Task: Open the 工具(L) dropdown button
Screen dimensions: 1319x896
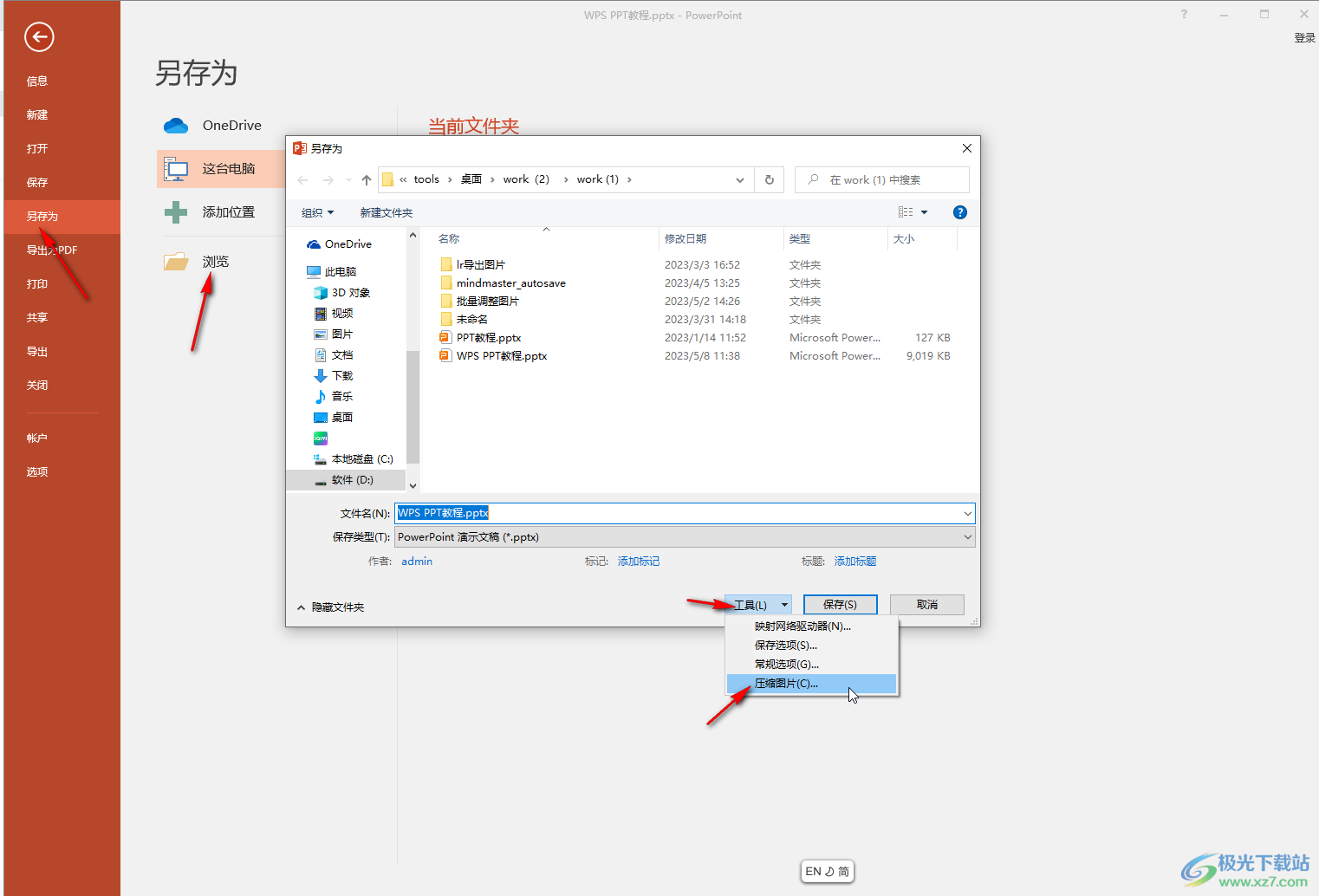Action: point(758,605)
